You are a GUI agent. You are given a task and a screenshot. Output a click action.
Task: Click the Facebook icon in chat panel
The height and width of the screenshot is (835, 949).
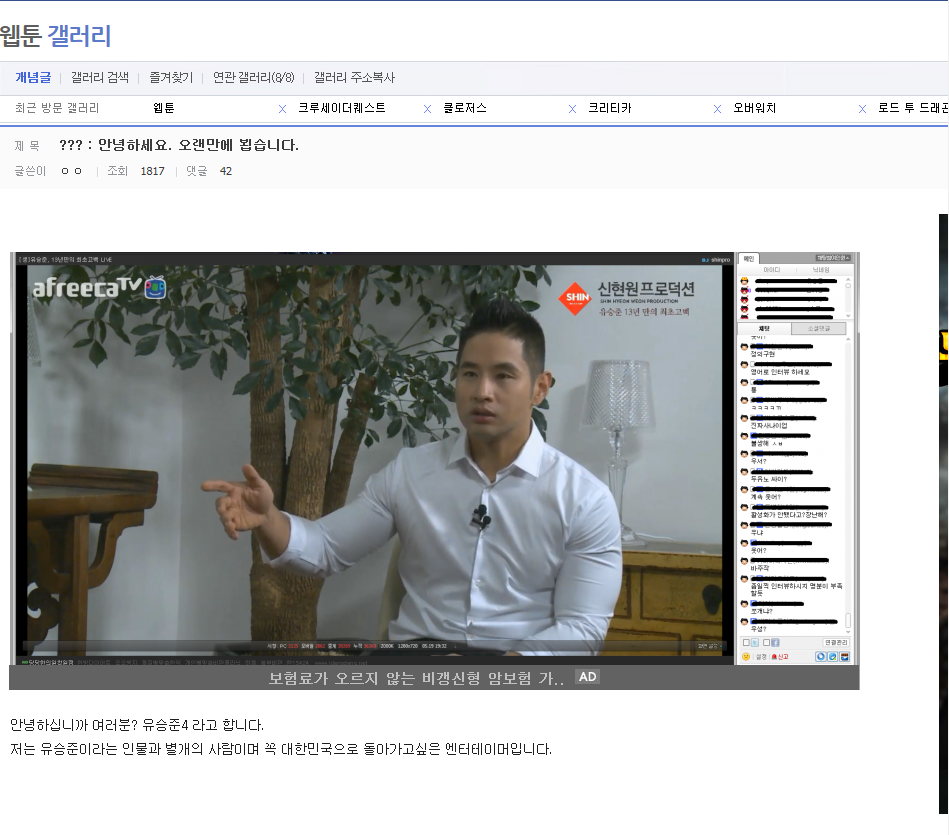pos(775,643)
